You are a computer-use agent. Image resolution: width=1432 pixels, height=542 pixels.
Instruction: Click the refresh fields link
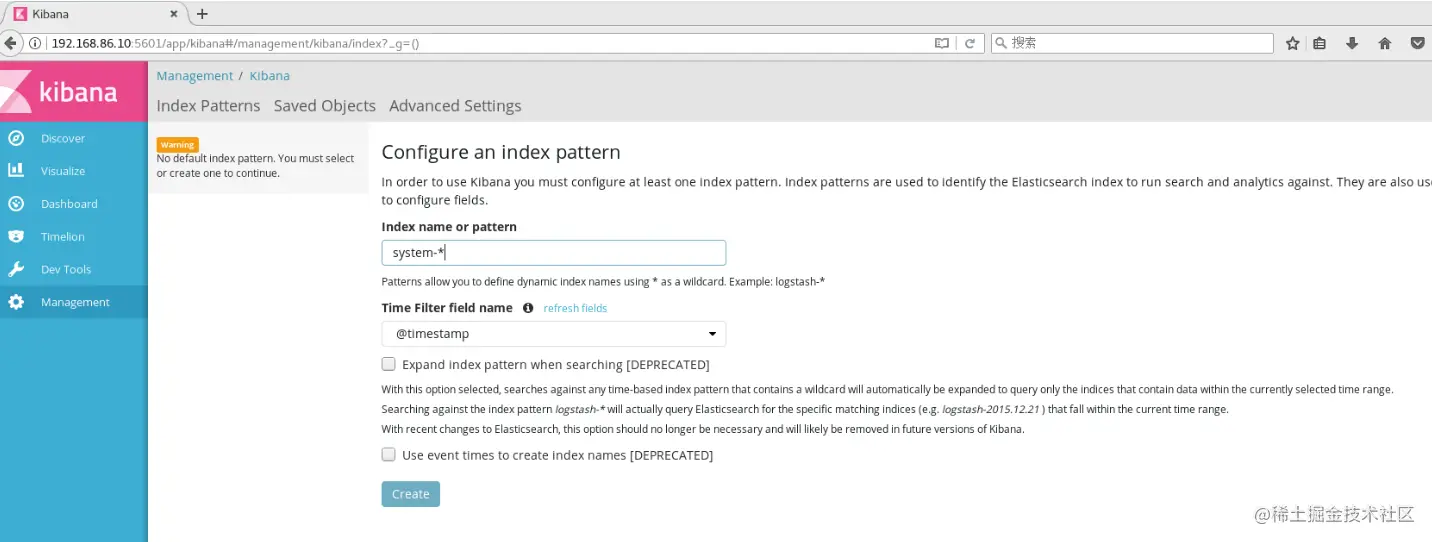575,308
